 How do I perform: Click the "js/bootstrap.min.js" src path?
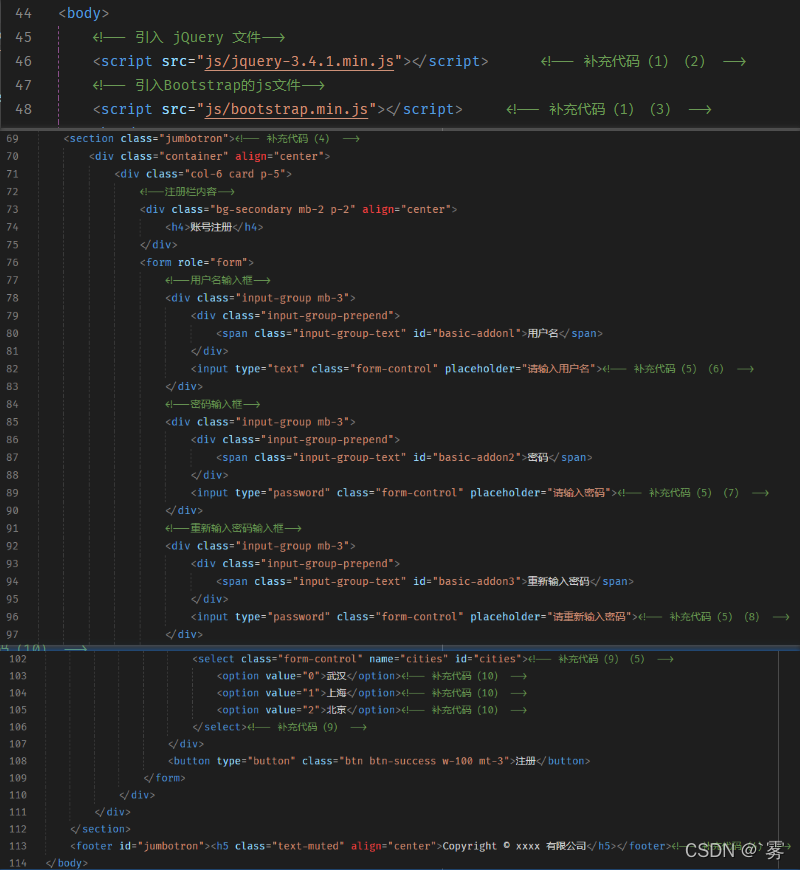(x=286, y=109)
